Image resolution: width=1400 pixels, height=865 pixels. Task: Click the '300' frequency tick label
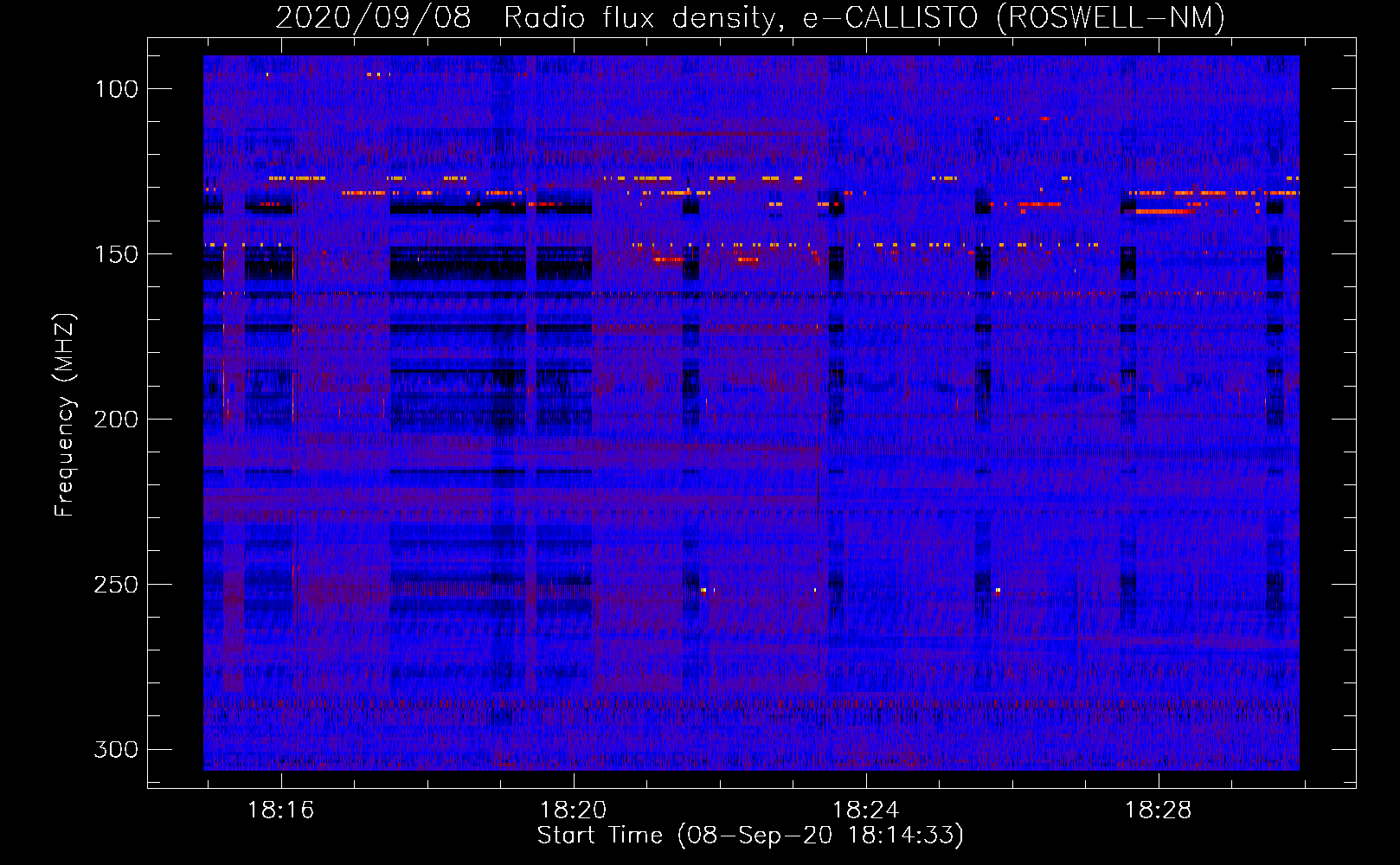click(116, 749)
